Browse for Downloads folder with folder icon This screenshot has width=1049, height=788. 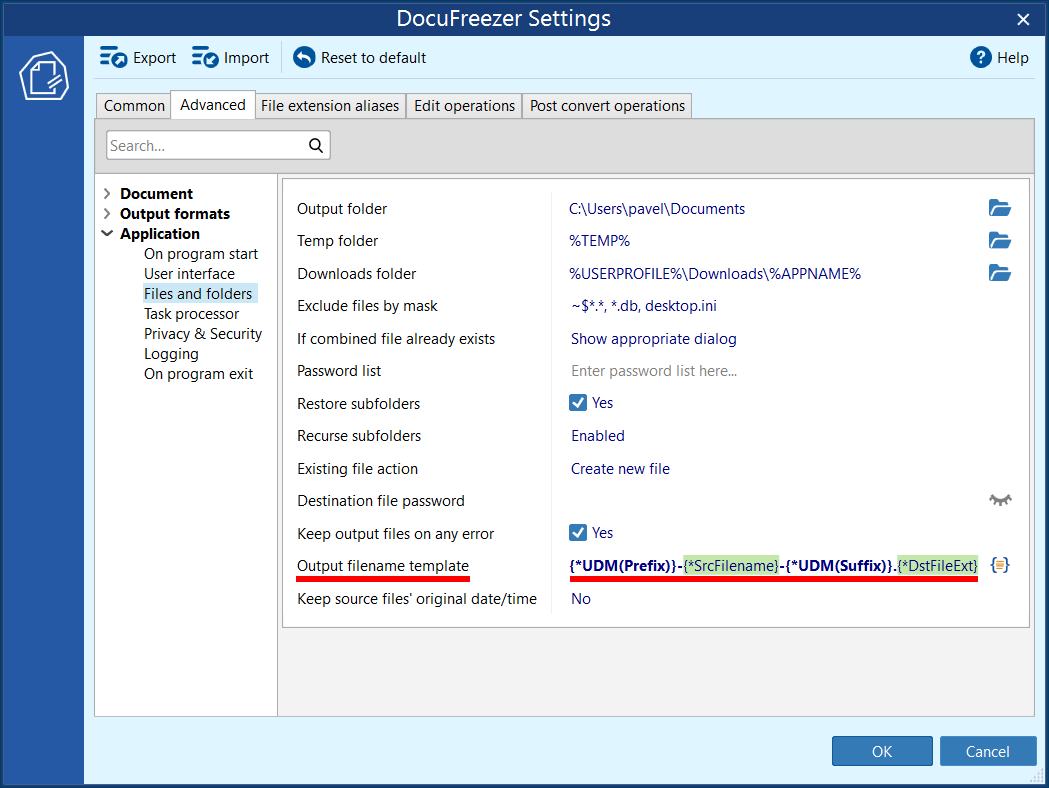pos(999,273)
